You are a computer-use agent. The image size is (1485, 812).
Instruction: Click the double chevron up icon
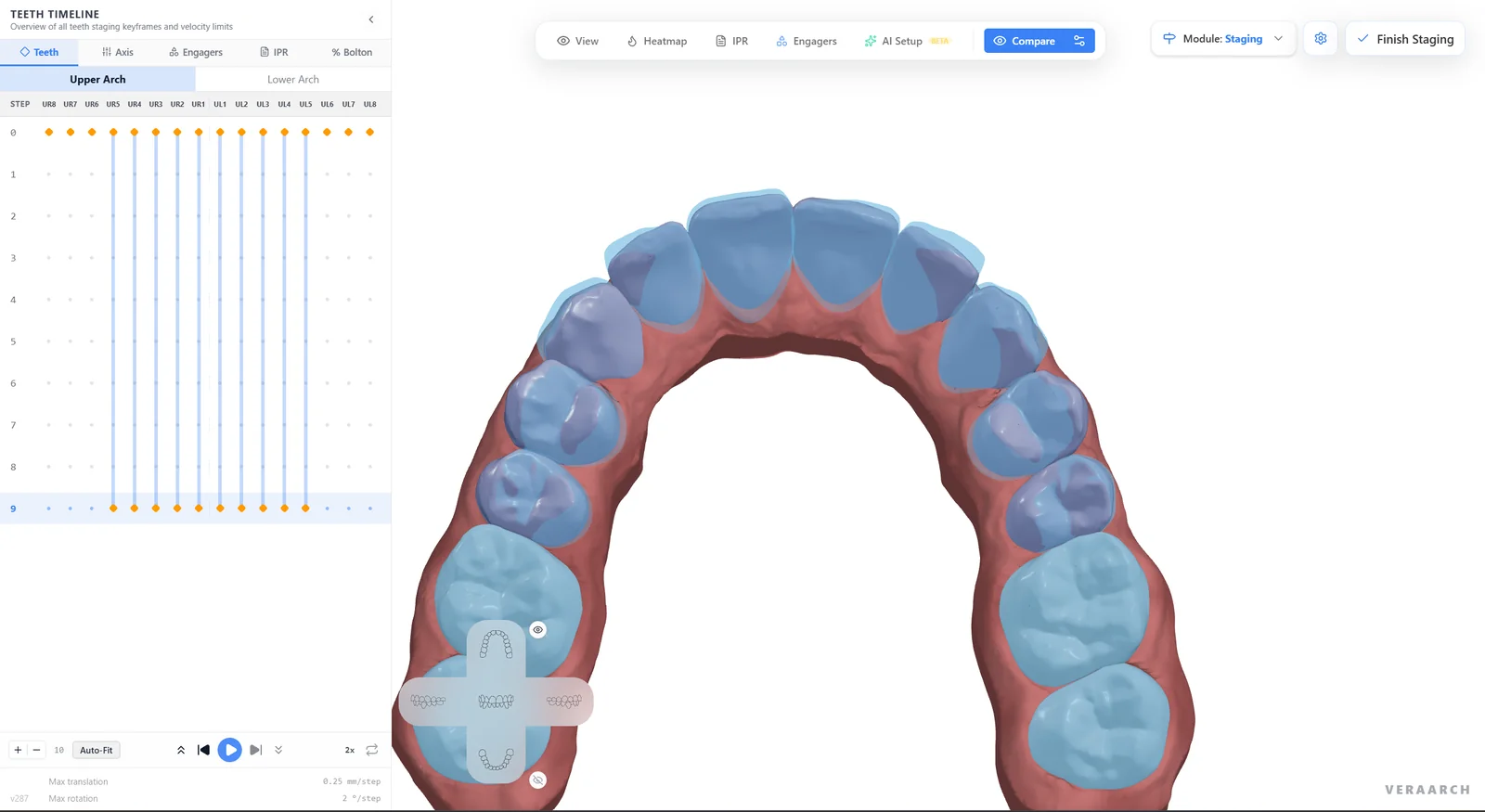coord(181,750)
